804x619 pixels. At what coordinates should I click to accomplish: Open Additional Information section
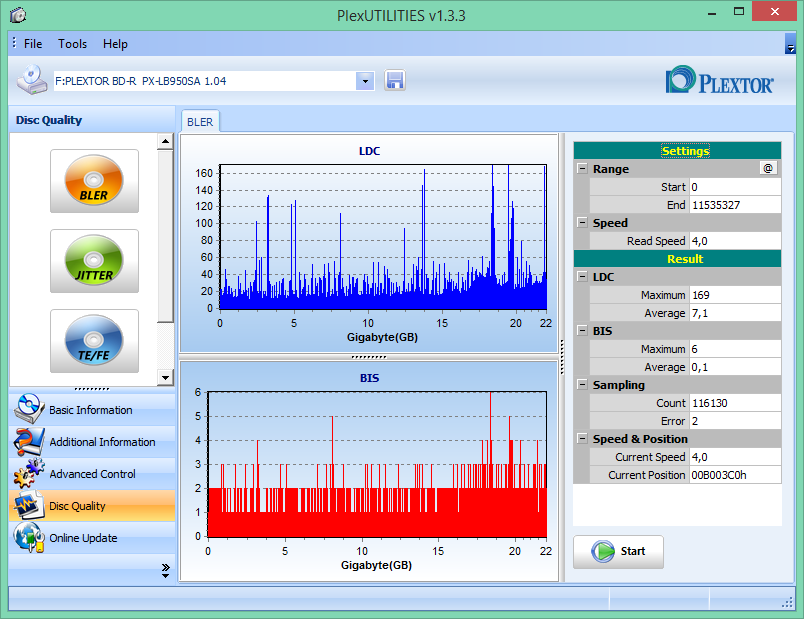tap(92, 442)
